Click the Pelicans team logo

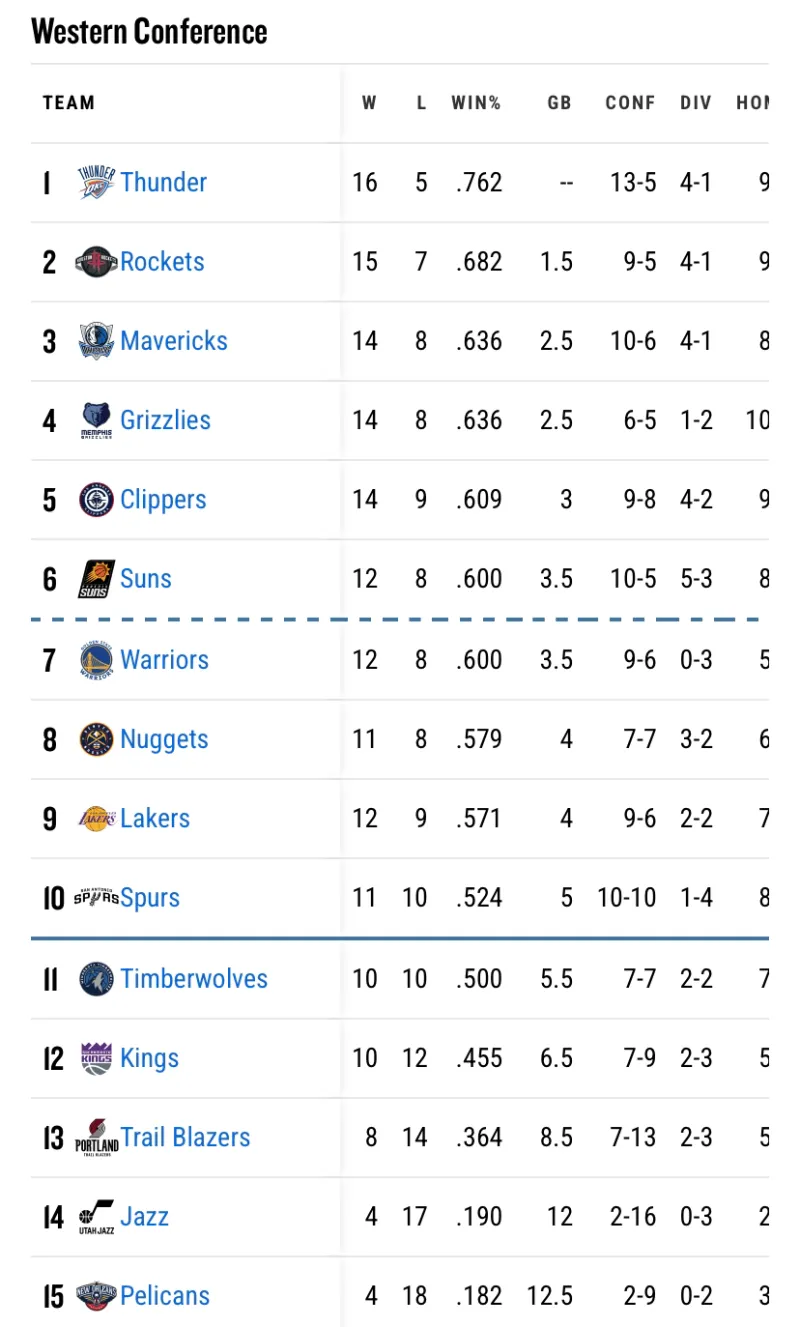(97, 1296)
